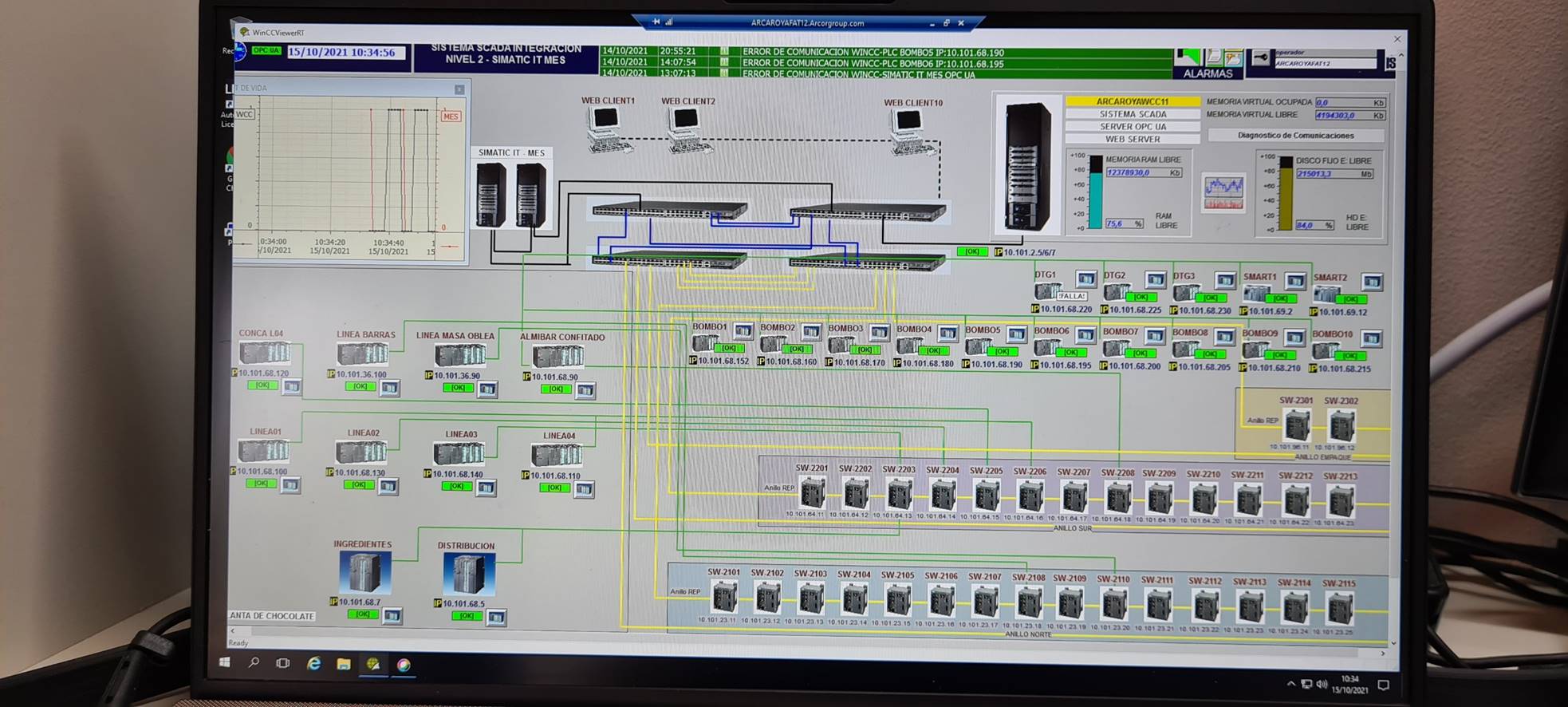Select the SW-2201 switch icon
The height and width of the screenshot is (707, 1568).
(812, 493)
